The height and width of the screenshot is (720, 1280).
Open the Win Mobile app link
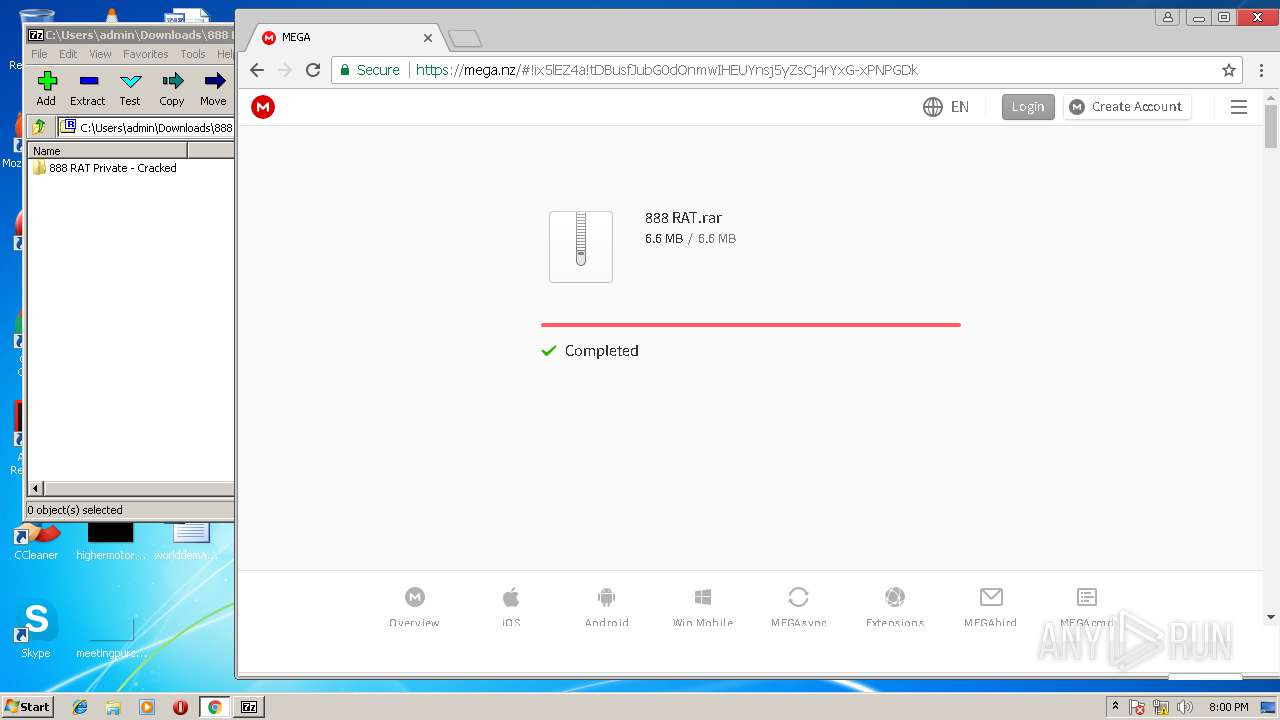pos(703,607)
